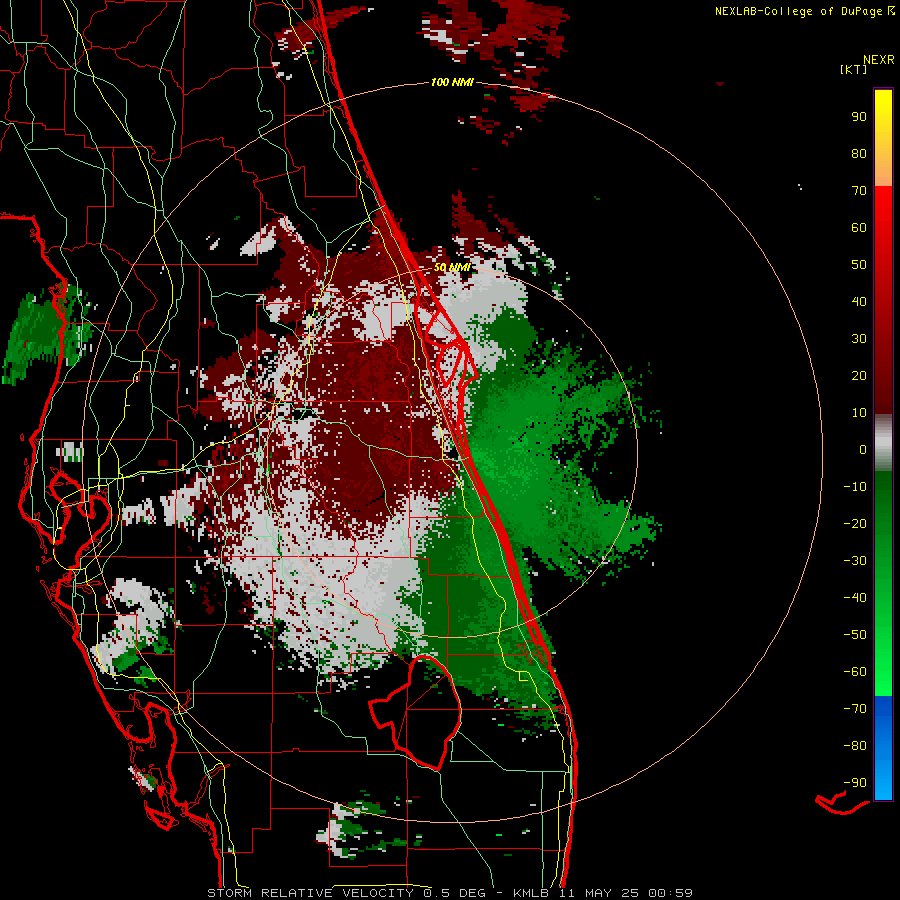Click the 00:59 timestamp text

point(670,893)
